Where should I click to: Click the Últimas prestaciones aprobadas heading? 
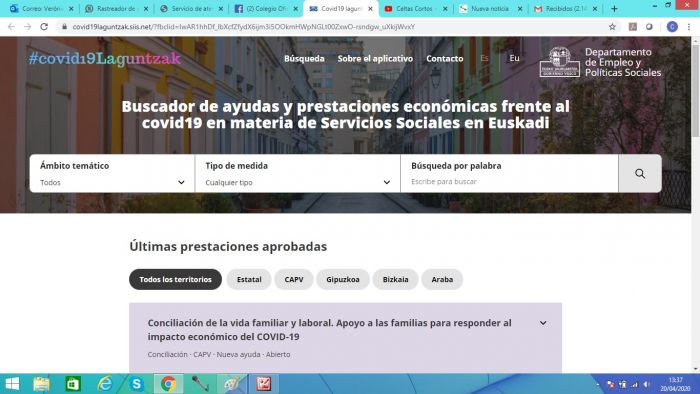coord(228,246)
